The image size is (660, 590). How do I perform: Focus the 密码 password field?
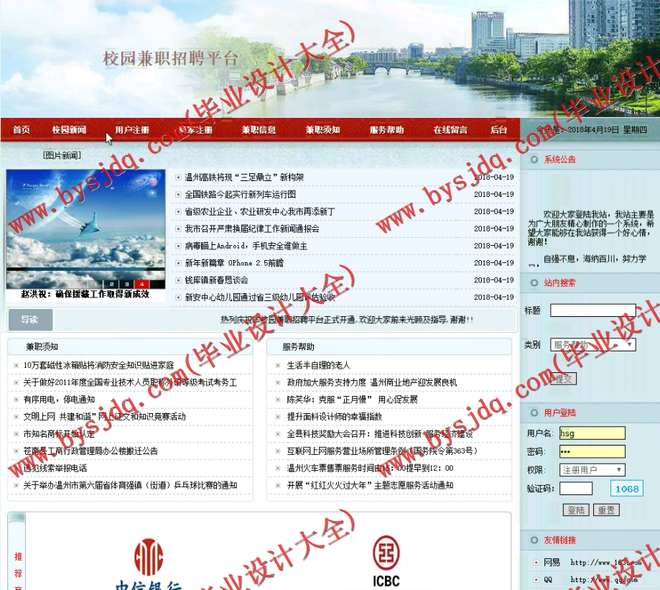click(x=592, y=452)
